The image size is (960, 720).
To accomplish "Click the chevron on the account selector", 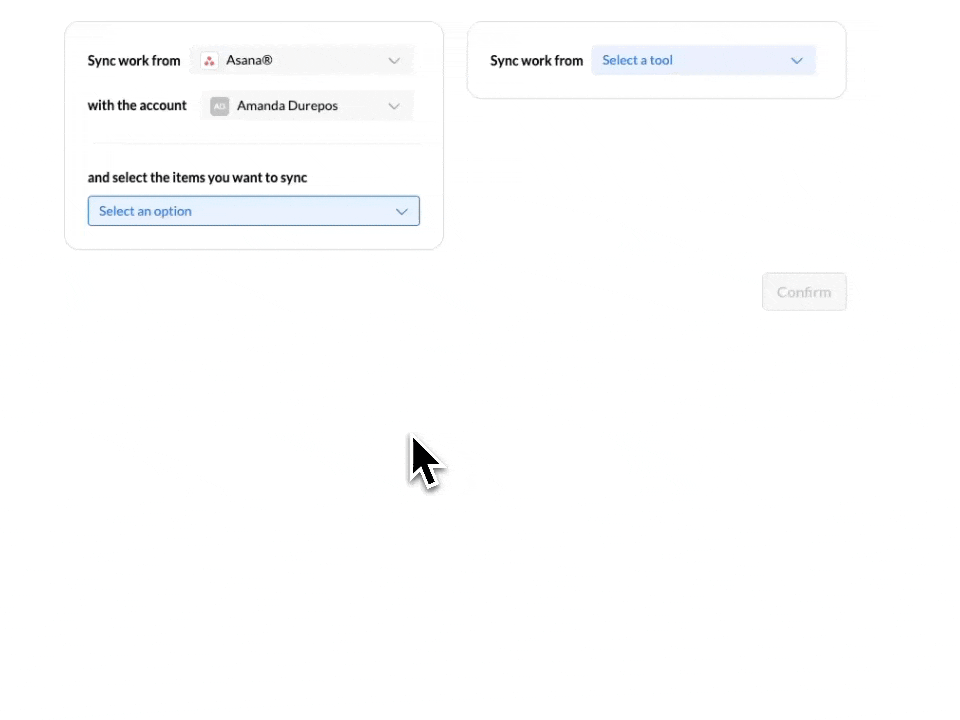I will [x=394, y=106].
